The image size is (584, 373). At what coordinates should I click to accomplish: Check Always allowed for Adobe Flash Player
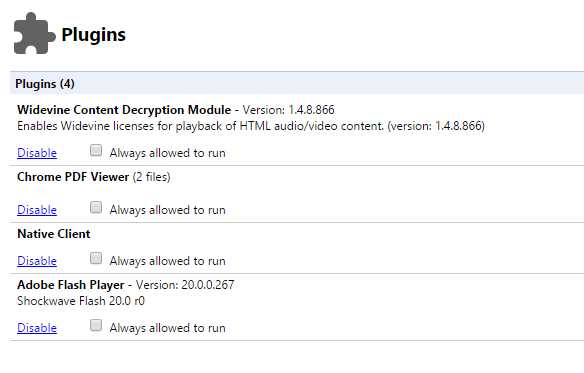[96, 325]
